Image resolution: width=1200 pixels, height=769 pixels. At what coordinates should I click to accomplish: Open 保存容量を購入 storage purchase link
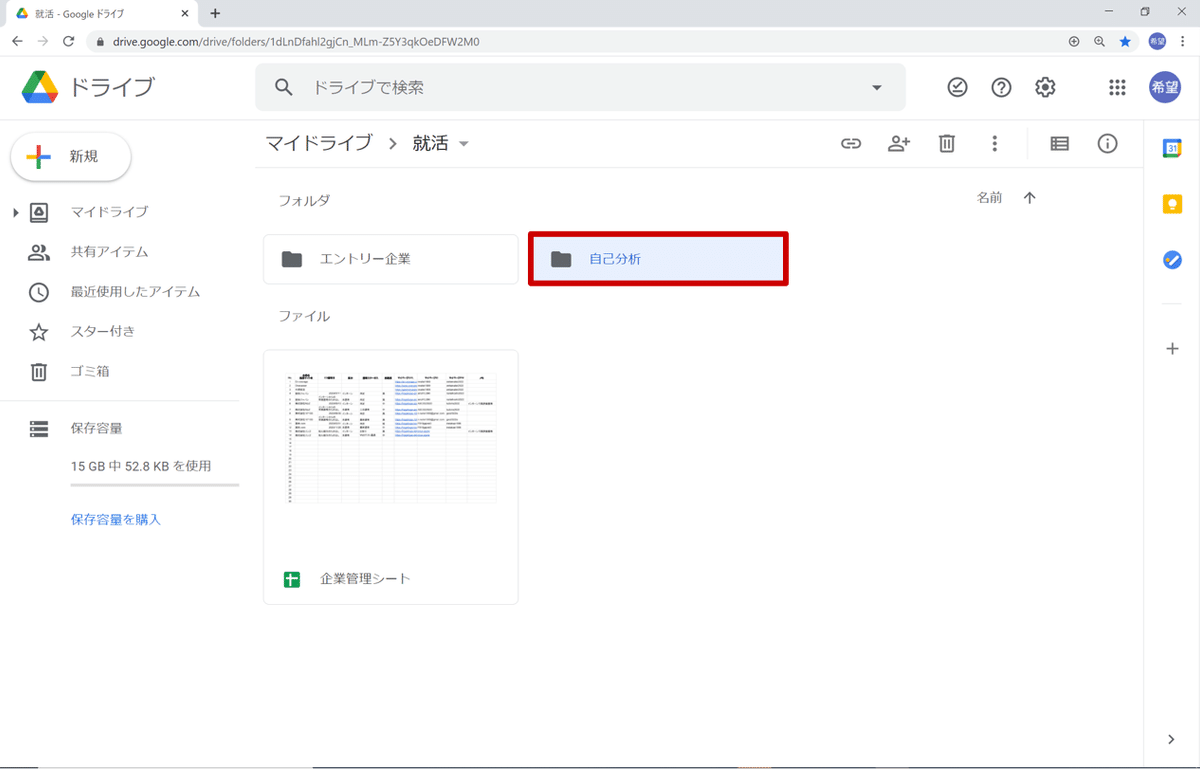click(115, 519)
